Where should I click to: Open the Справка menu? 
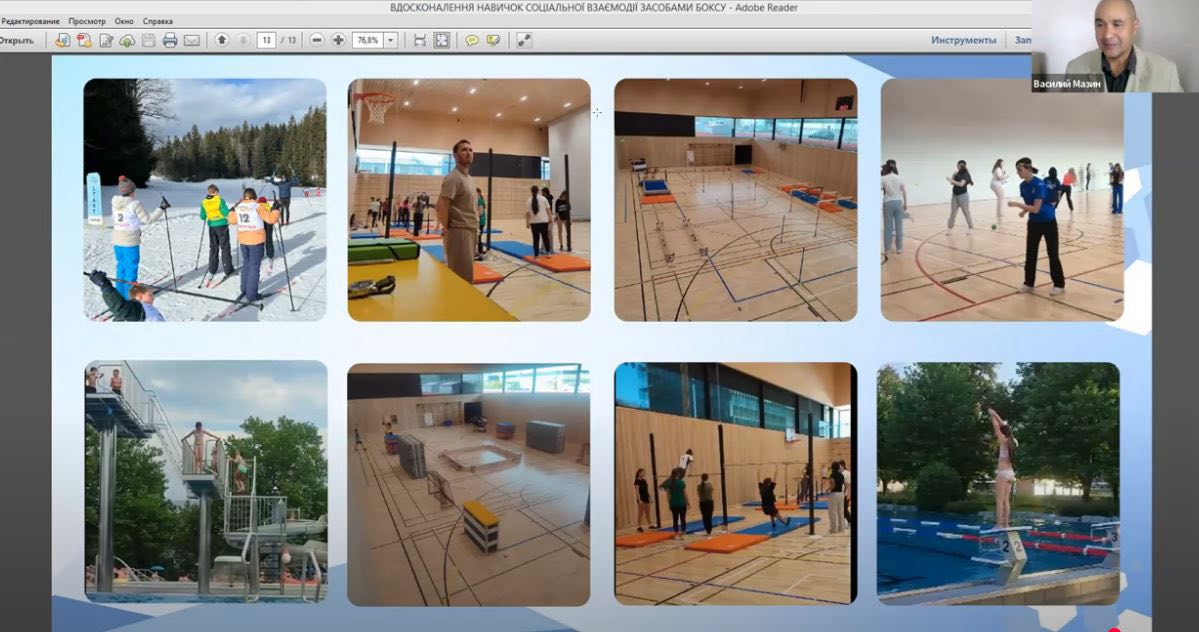pos(158,21)
